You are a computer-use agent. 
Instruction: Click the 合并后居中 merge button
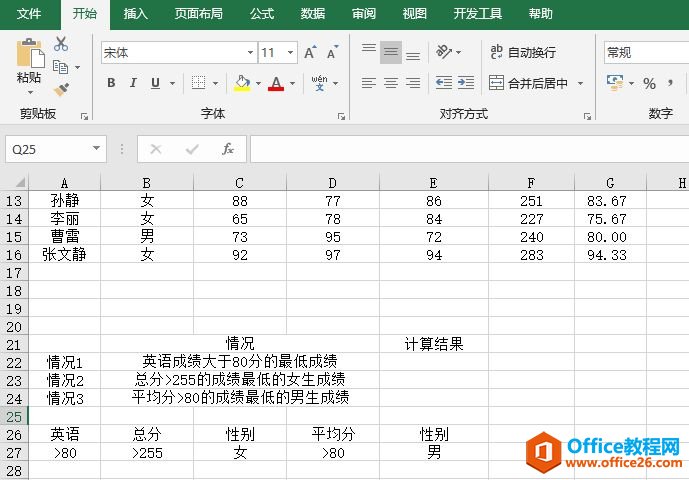tap(528, 83)
